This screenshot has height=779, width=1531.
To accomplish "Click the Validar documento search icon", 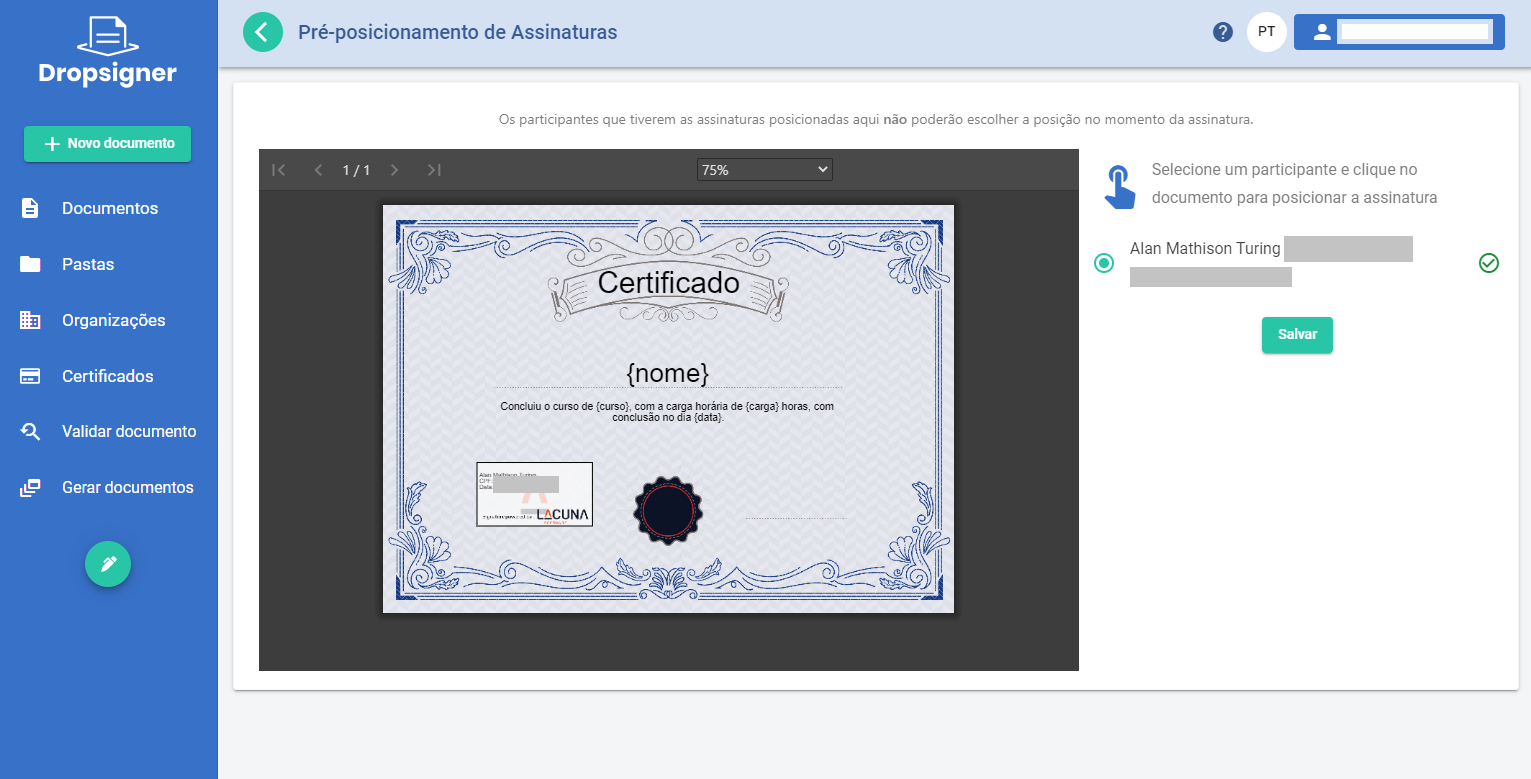I will [30, 432].
